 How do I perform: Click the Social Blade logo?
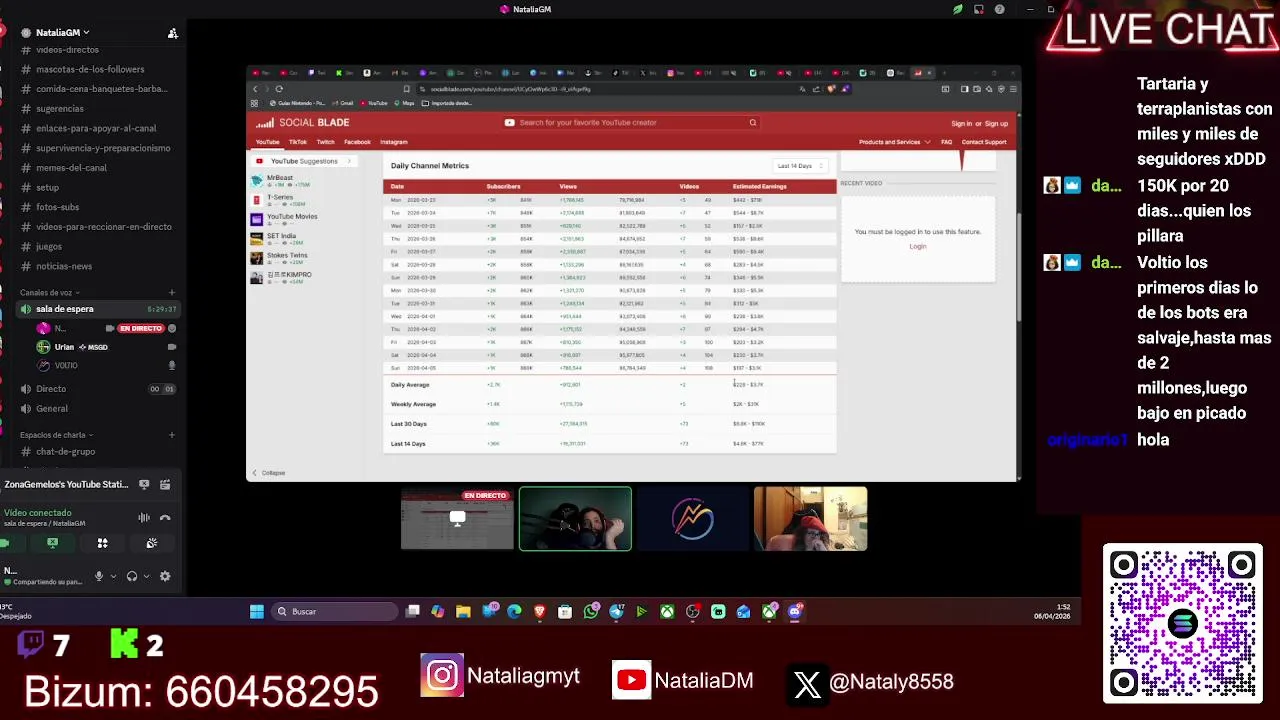click(301, 122)
